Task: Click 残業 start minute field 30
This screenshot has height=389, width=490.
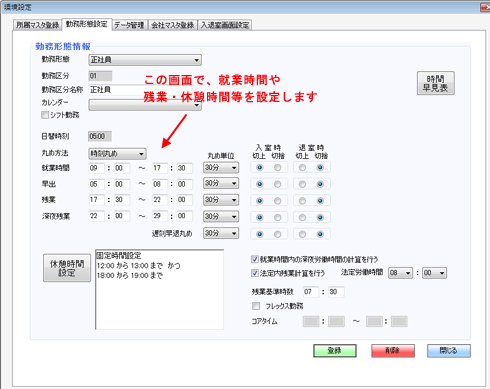Action: pyautogui.click(x=122, y=200)
